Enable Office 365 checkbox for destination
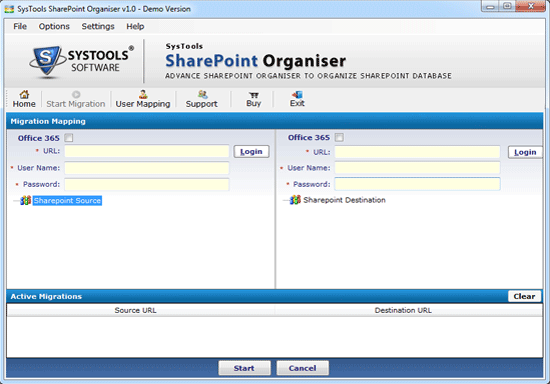The height and width of the screenshot is (384, 550). (x=339, y=137)
